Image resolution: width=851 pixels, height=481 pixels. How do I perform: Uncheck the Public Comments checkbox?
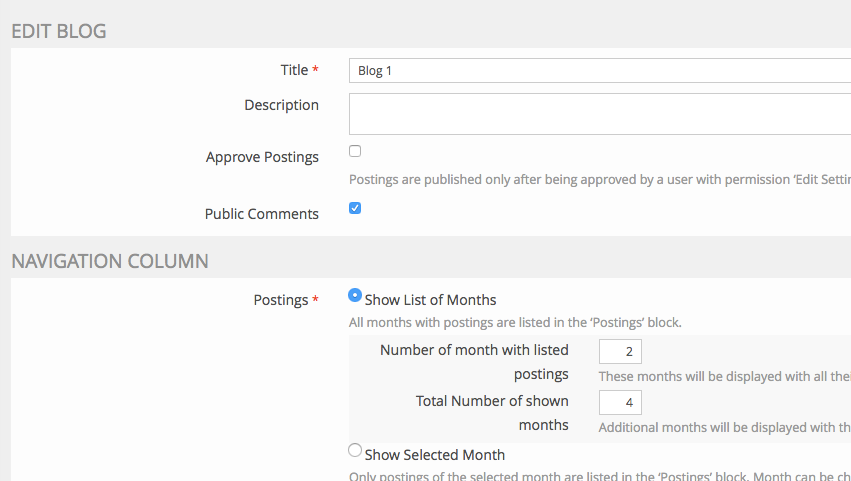tap(355, 208)
